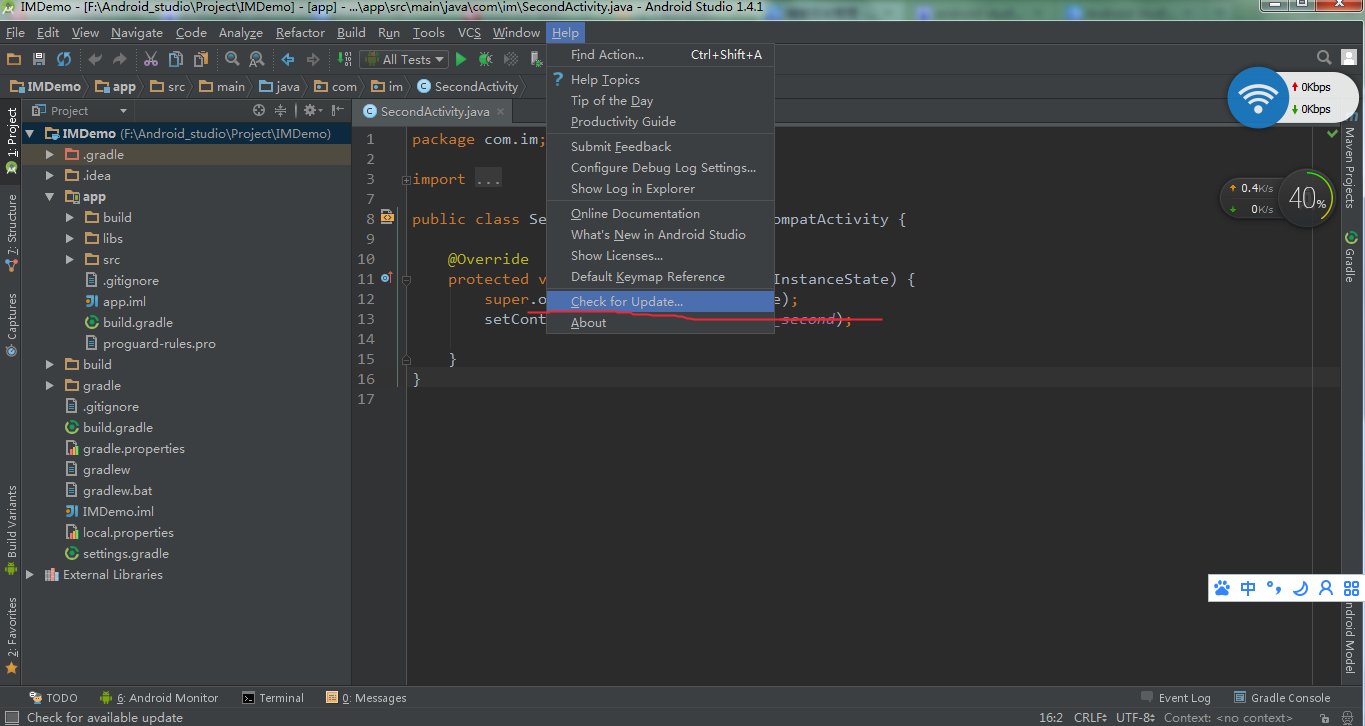The height and width of the screenshot is (726, 1365).
Task: Switch to SecondActivity.java editor tab
Action: tap(435, 112)
